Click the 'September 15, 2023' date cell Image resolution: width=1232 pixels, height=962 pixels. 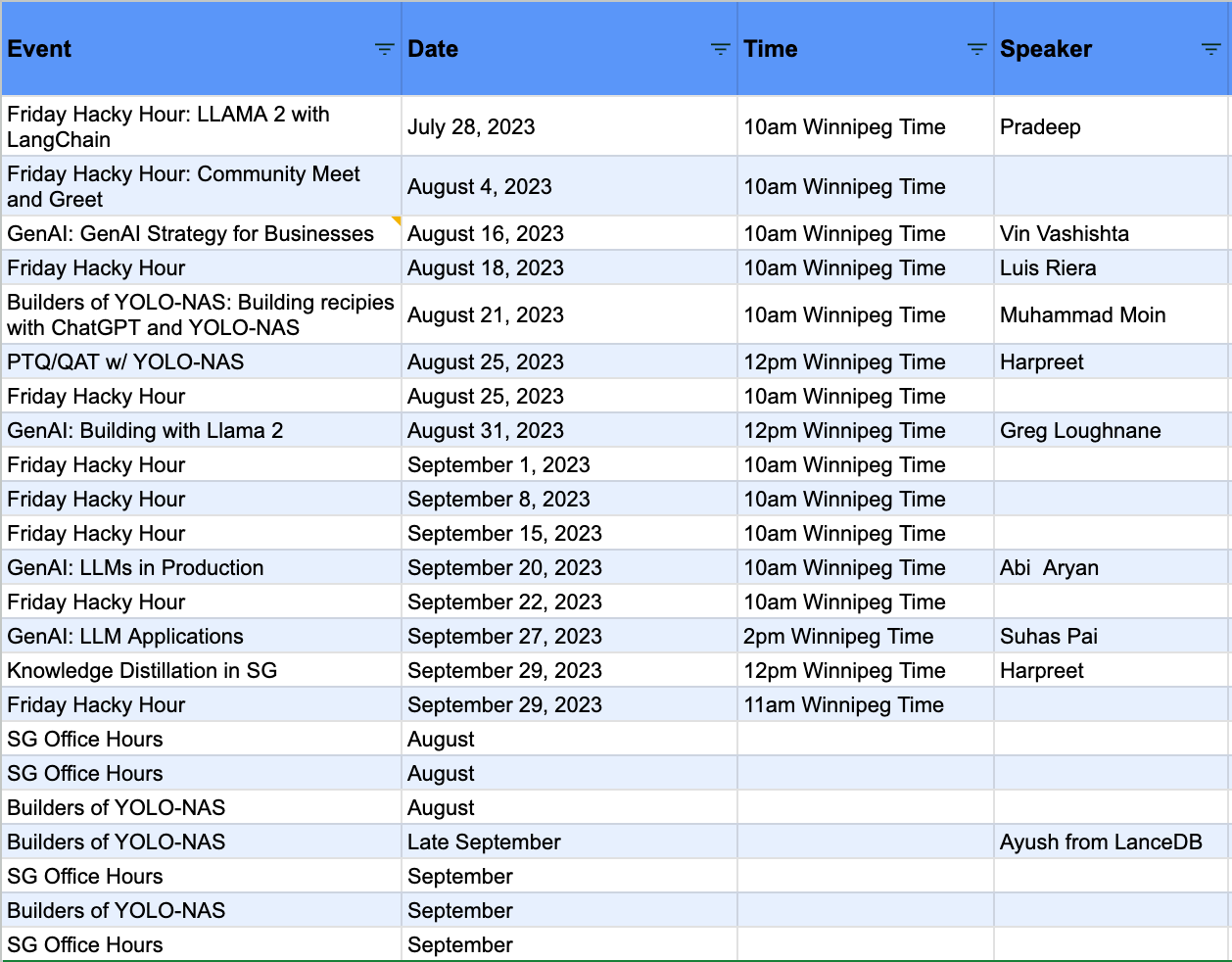[570, 533]
